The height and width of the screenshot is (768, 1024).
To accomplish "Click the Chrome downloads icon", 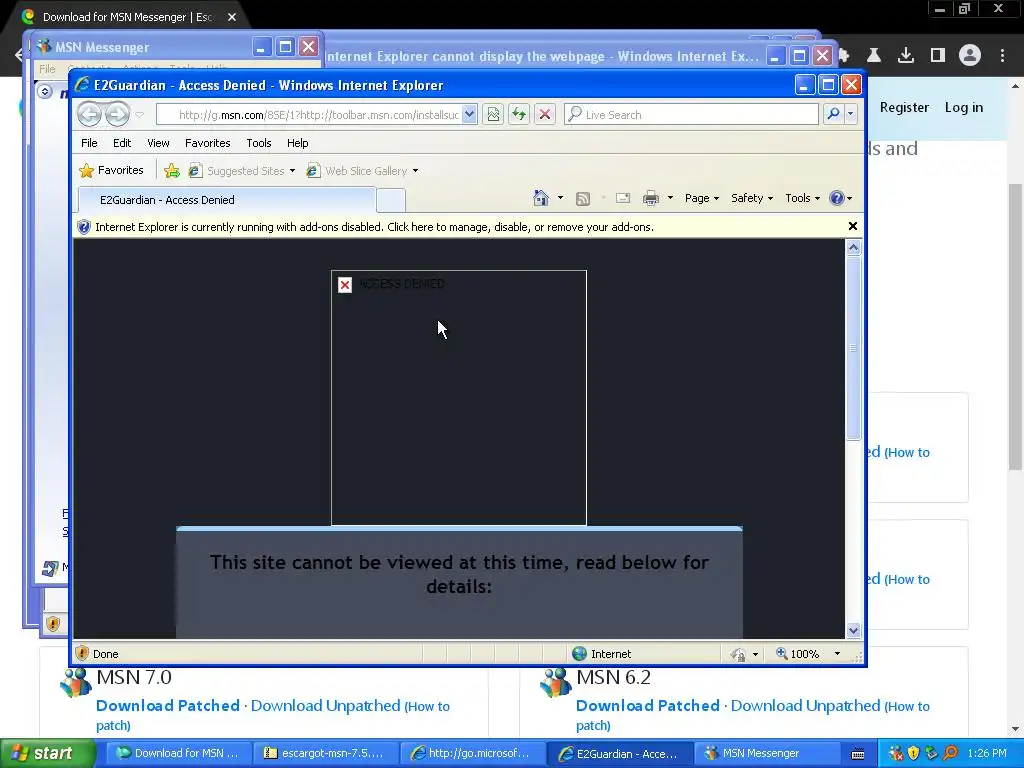I will coord(905,56).
